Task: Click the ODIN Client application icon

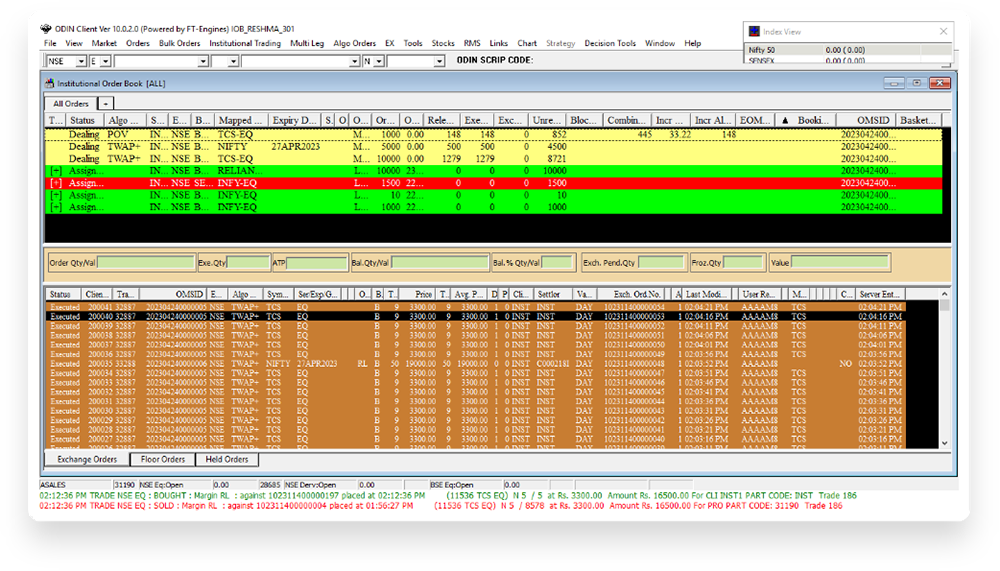Action: click(46, 29)
